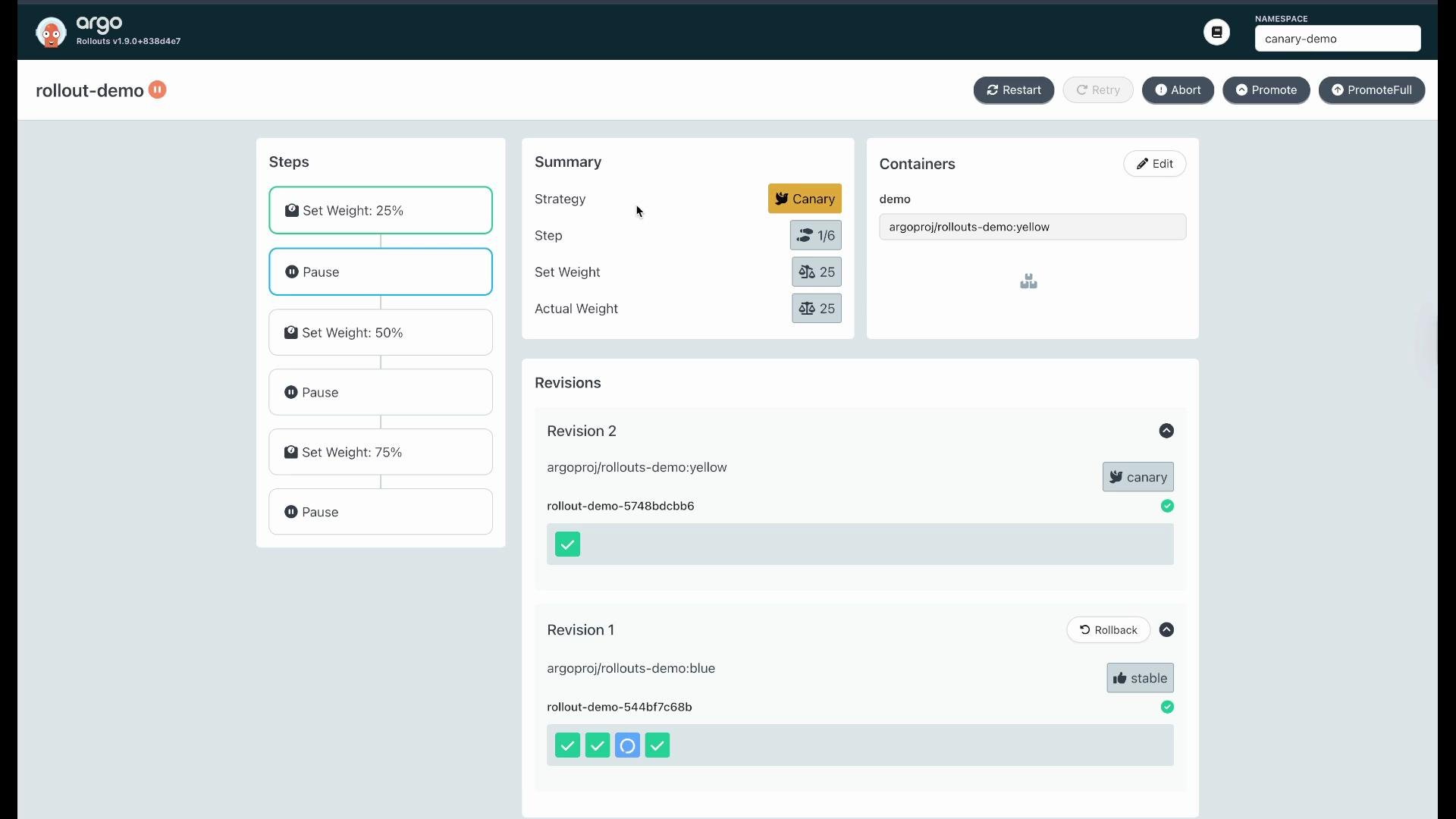Click the demo image field argoproj/rollouts-demo:yellow
The image size is (1456, 819).
(1033, 227)
